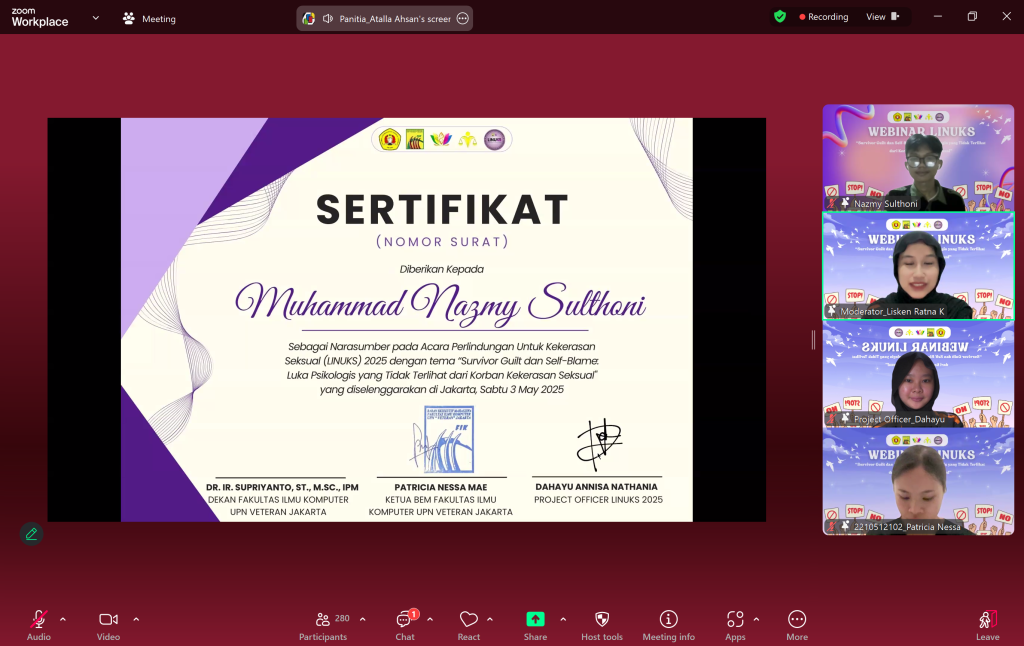The width and height of the screenshot is (1024, 646).
Task: Click the 2210512102_Patricia Nessa name label
Action: pyautogui.click(x=907, y=526)
